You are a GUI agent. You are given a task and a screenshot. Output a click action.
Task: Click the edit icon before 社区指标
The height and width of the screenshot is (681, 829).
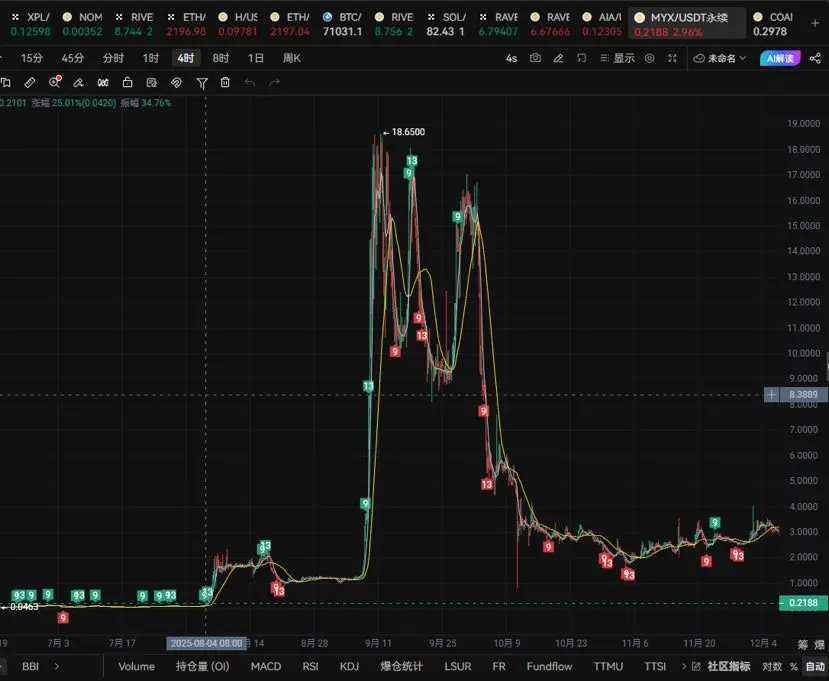coord(696,666)
